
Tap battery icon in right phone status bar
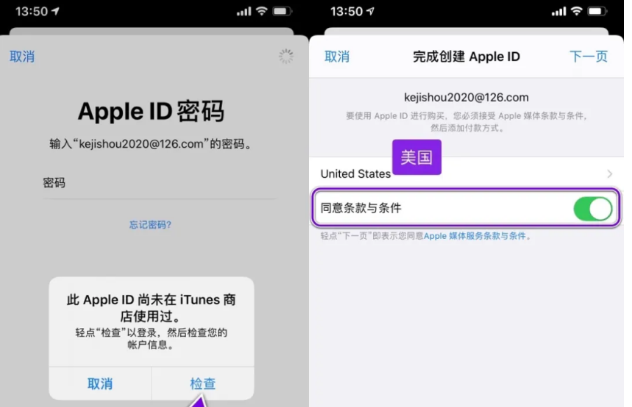click(597, 11)
